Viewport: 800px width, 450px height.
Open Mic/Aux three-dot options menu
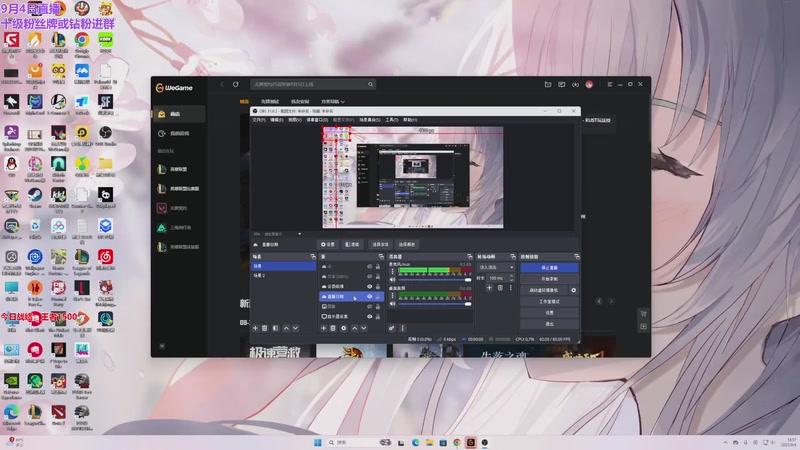(x=392, y=271)
